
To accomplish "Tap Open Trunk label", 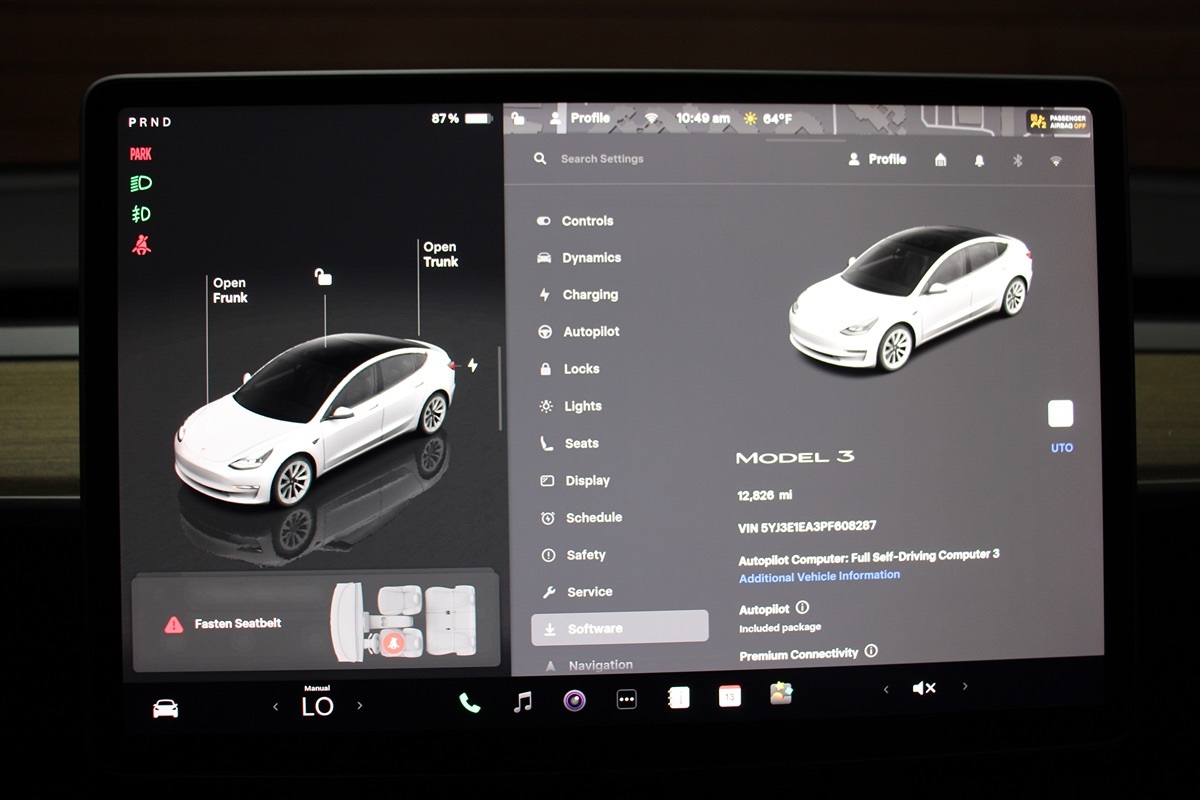I will (x=440, y=254).
